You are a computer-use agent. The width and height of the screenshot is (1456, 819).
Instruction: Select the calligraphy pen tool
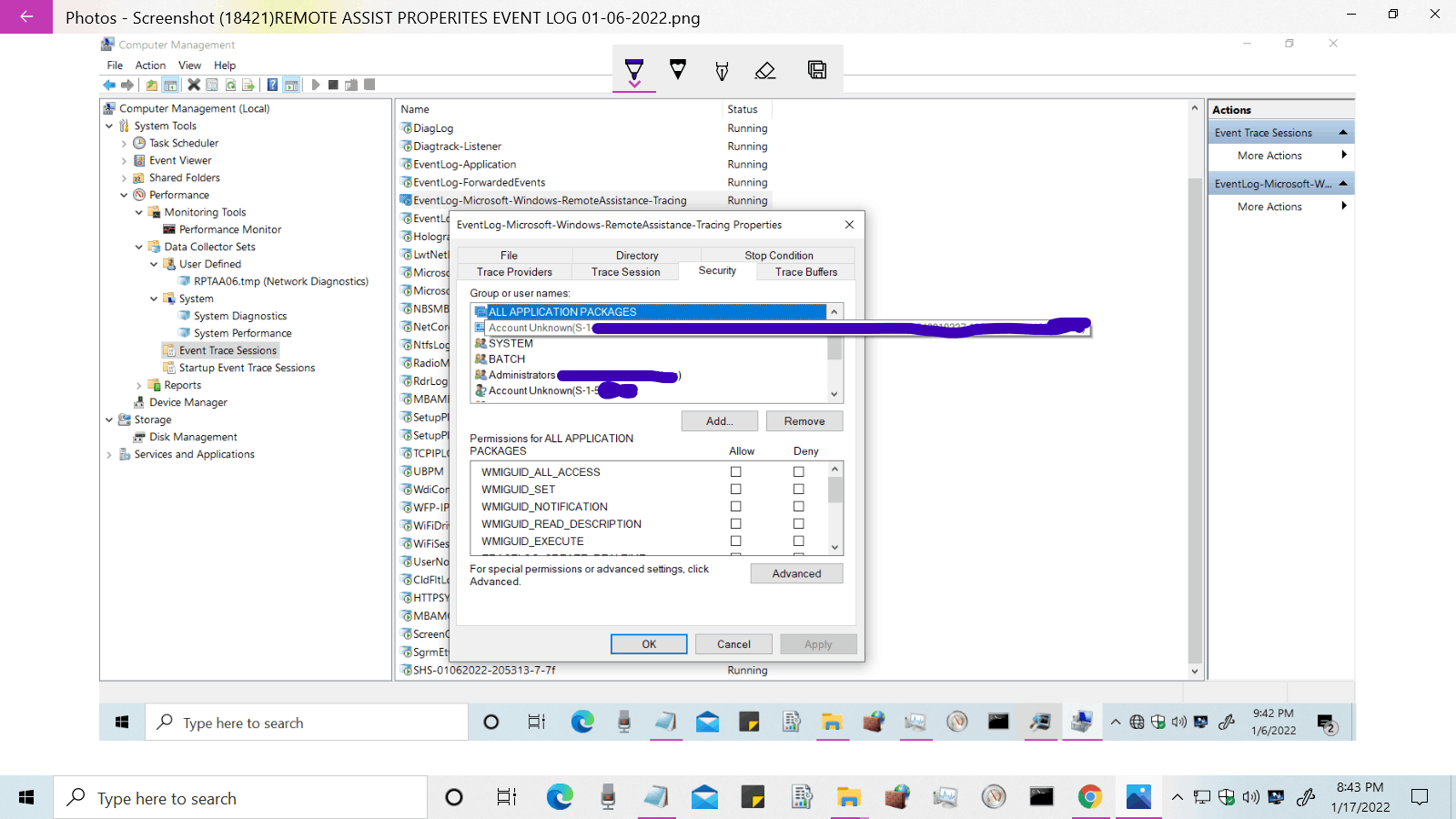click(x=722, y=71)
